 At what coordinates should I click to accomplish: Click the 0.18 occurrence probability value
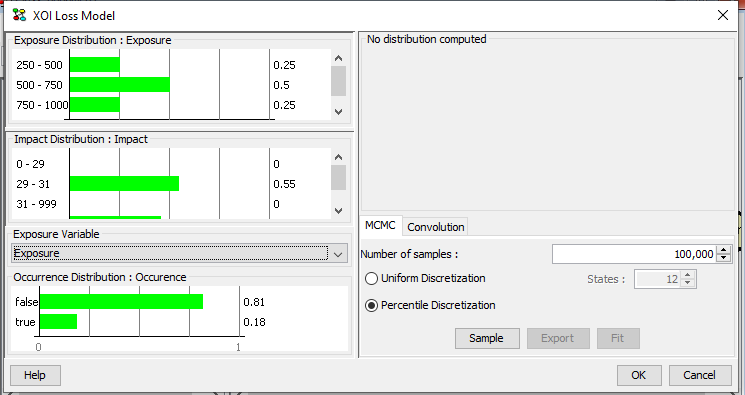click(x=254, y=322)
